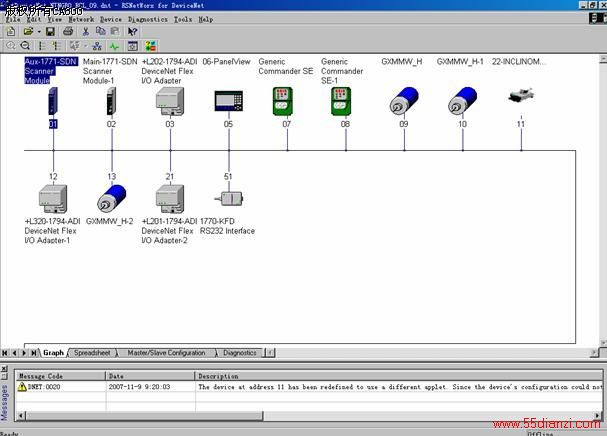Switch to the Master/Slave Configuration tab

[166, 353]
